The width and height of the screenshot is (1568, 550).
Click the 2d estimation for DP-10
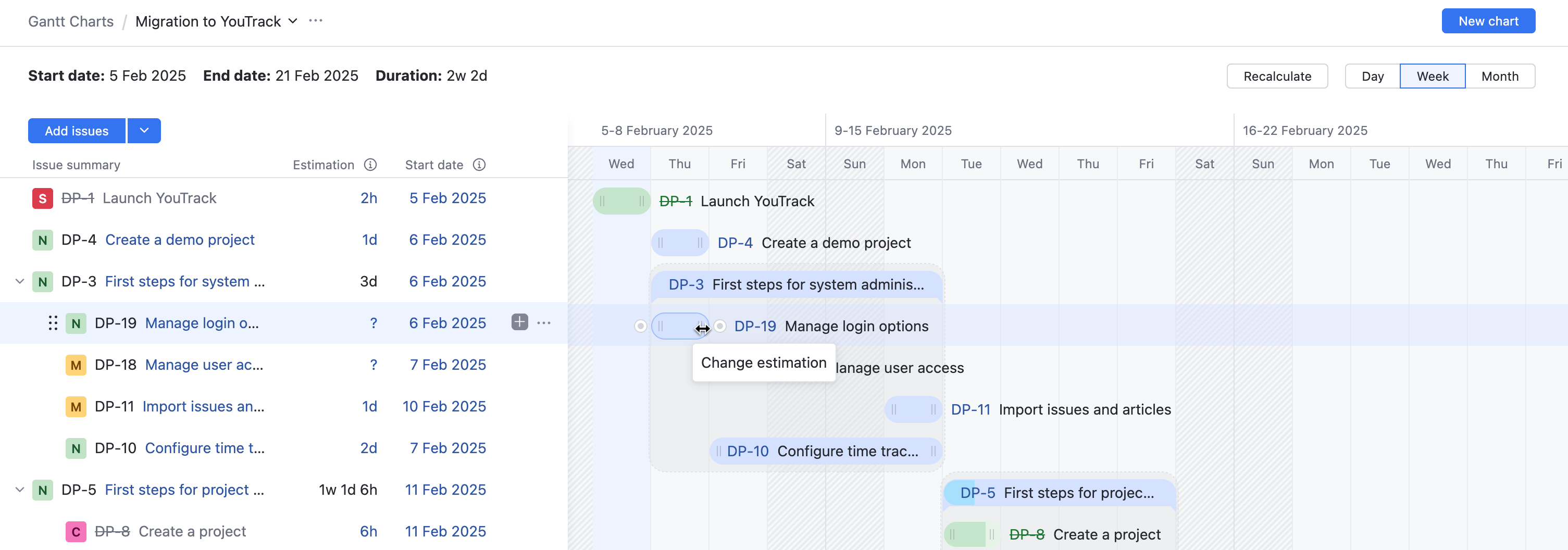tap(369, 448)
